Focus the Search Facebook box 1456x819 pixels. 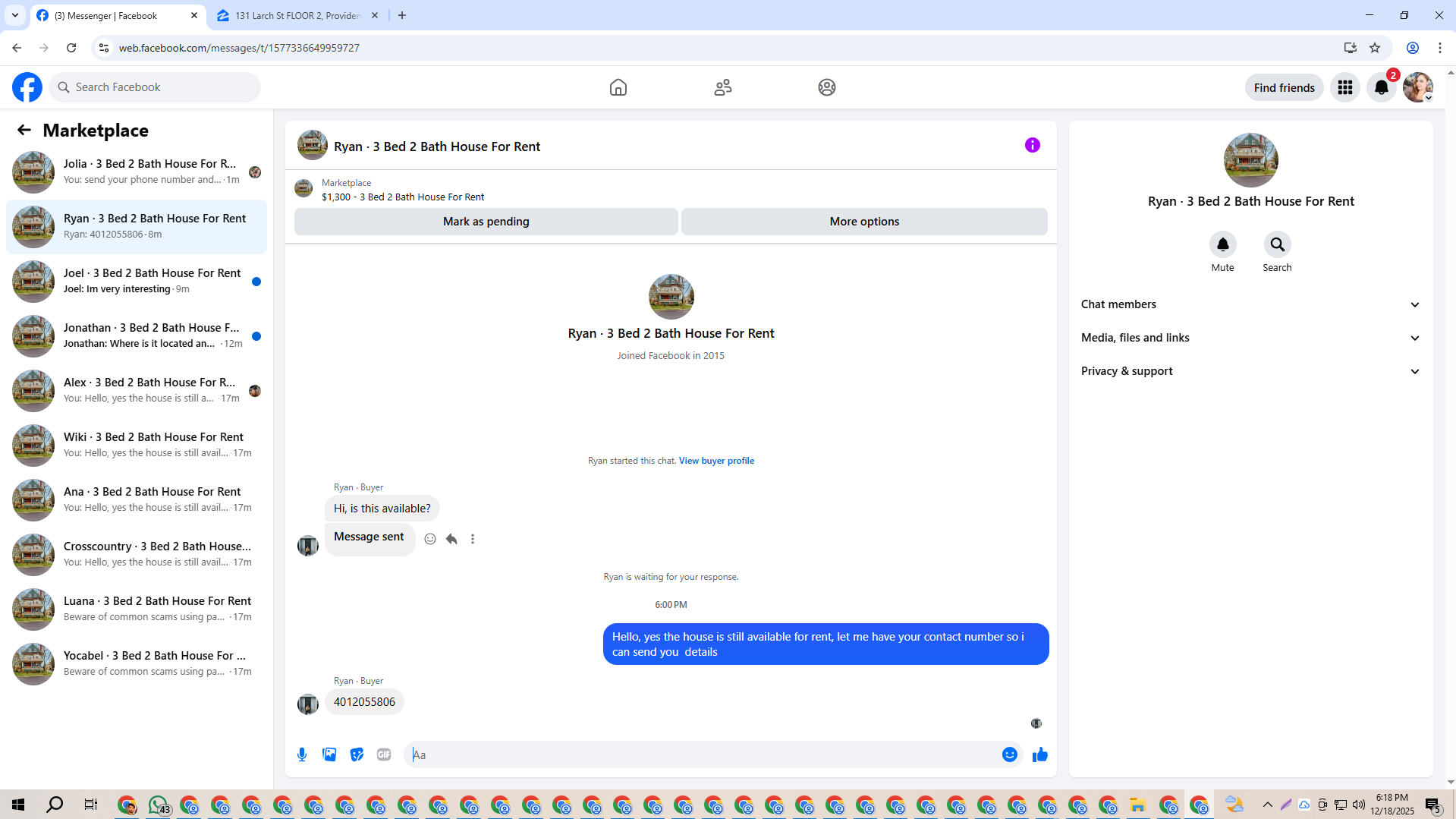[155, 87]
